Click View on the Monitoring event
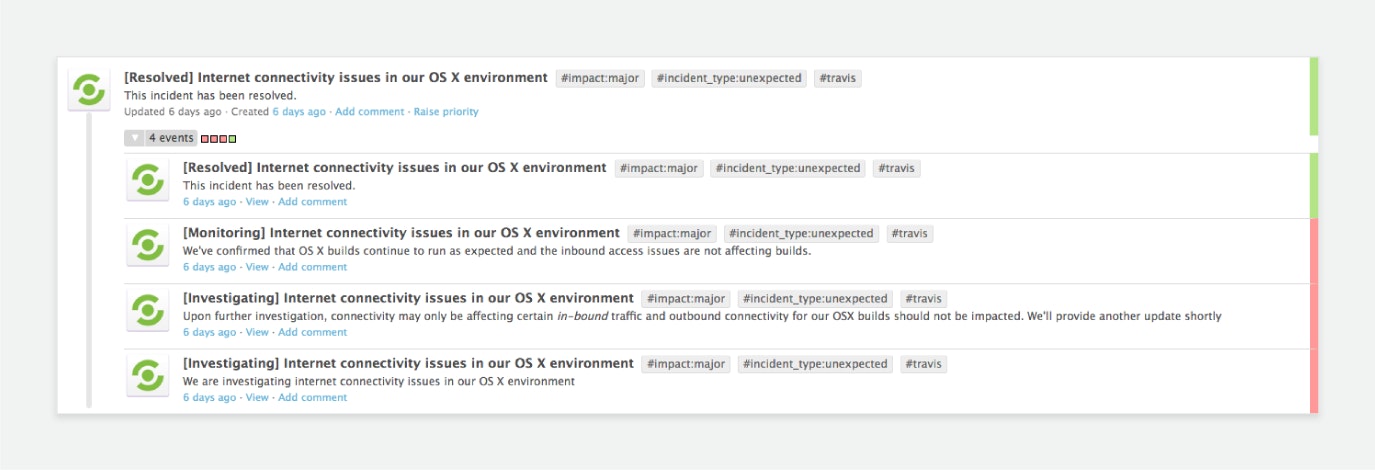 pyautogui.click(x=257, y=267)
